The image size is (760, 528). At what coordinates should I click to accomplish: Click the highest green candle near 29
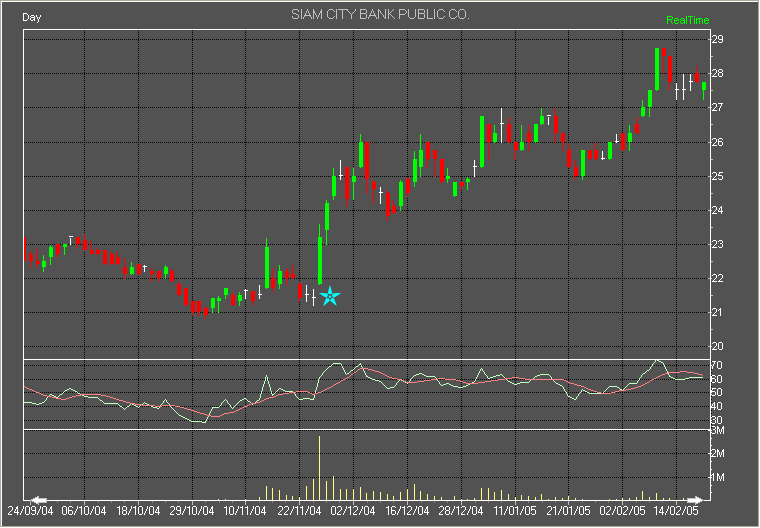pos(657,69)
